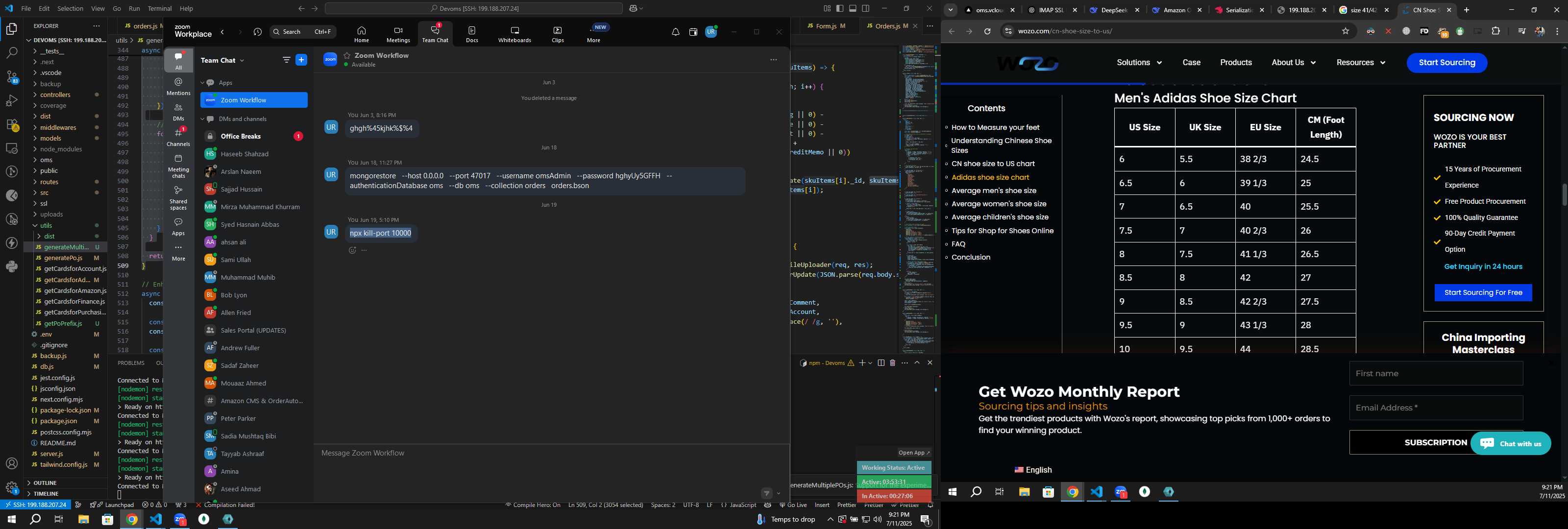This screenshot has height=529, width=1568.
Task: Click Start Sourcing For Free button
Action: (1483, 293)
